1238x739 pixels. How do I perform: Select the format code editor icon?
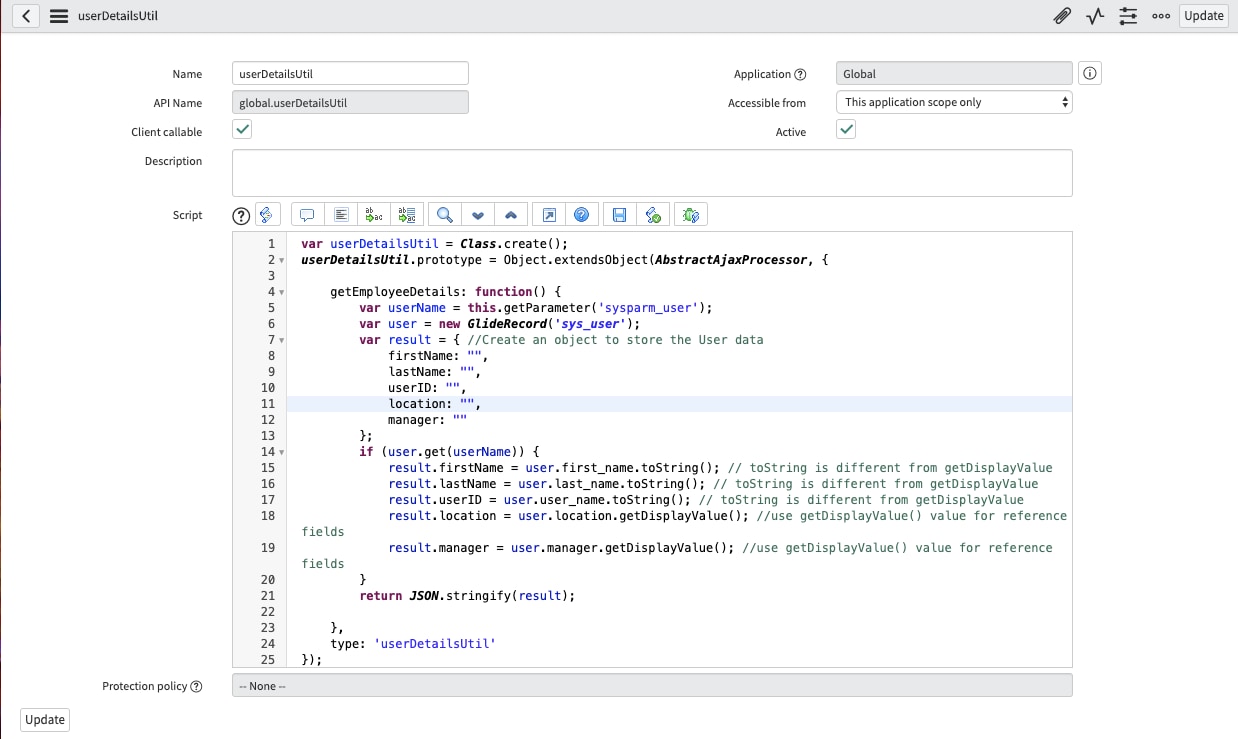(x=339, y=214)
